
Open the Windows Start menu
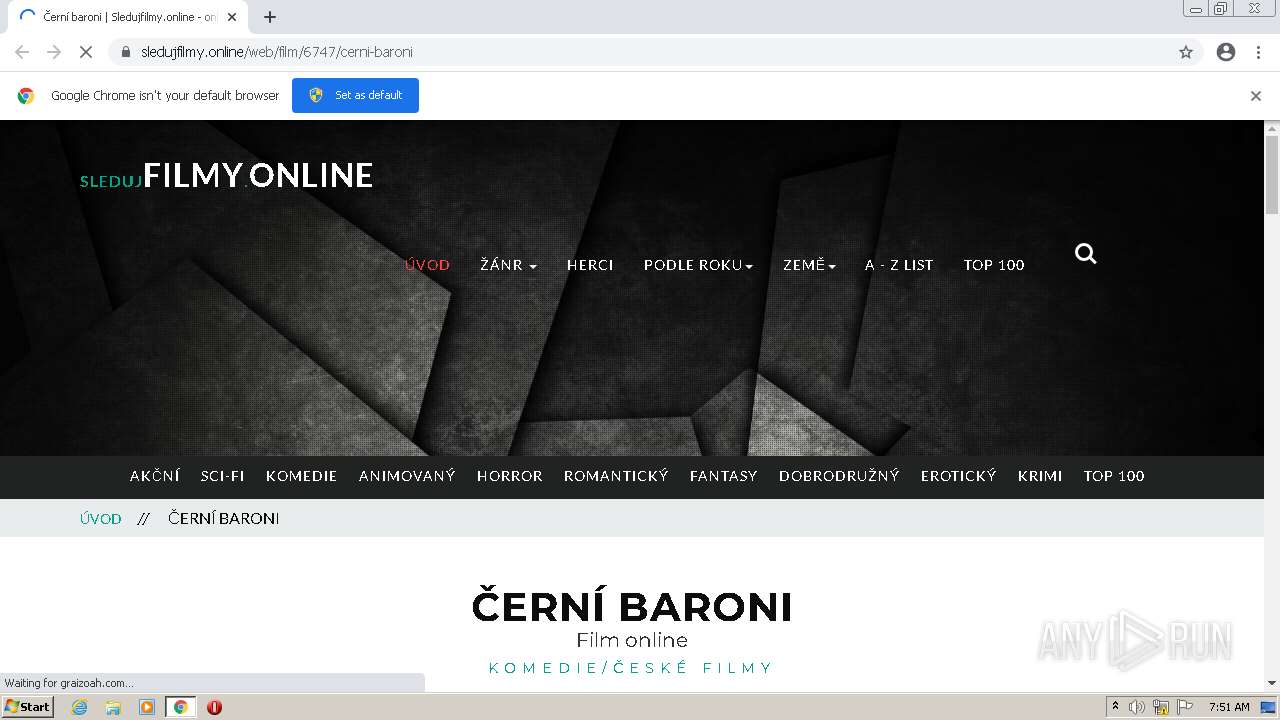27,707
